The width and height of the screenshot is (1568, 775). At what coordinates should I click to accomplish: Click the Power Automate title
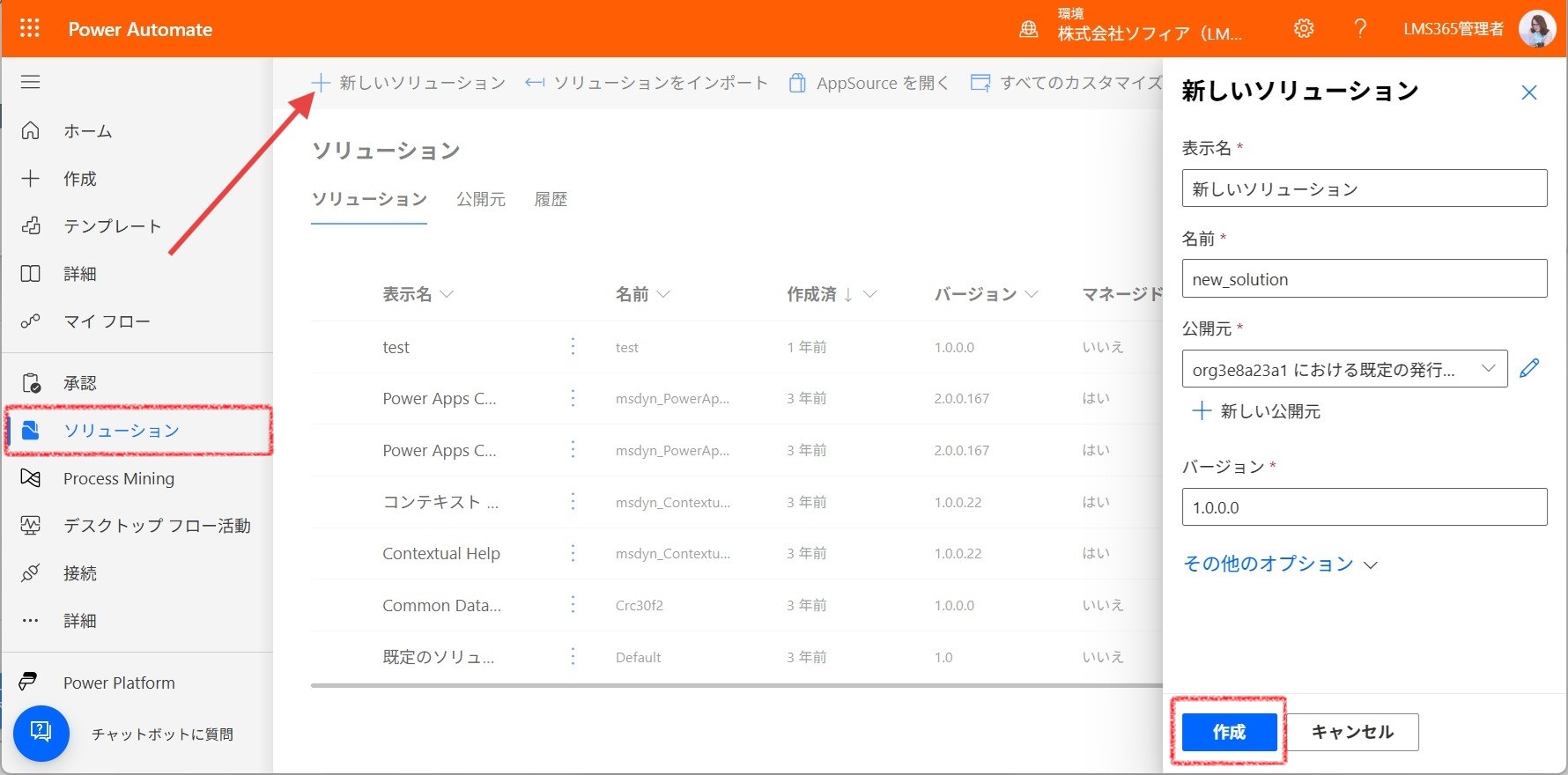140,29
